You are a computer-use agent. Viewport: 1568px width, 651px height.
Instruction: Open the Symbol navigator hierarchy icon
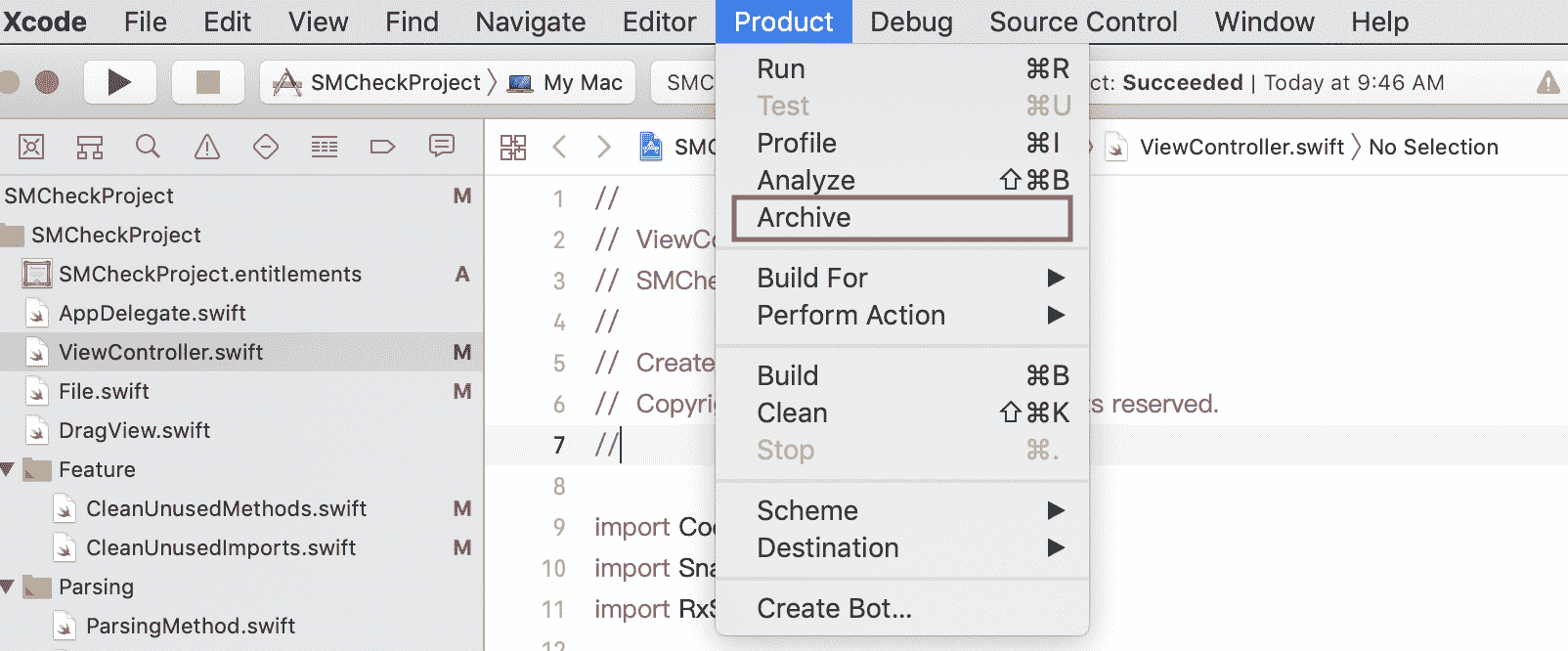pyautogui.click(x=90, y=147)
